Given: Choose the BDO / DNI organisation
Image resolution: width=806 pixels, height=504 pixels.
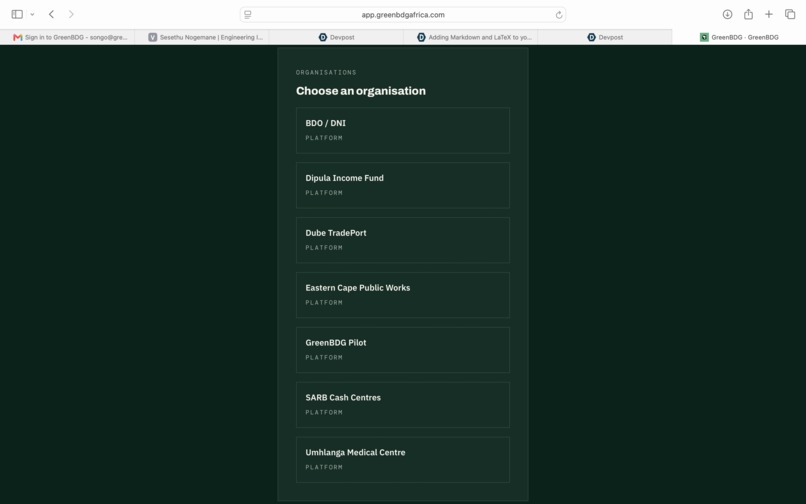Looking at the screenshot, I should [403, 130].
